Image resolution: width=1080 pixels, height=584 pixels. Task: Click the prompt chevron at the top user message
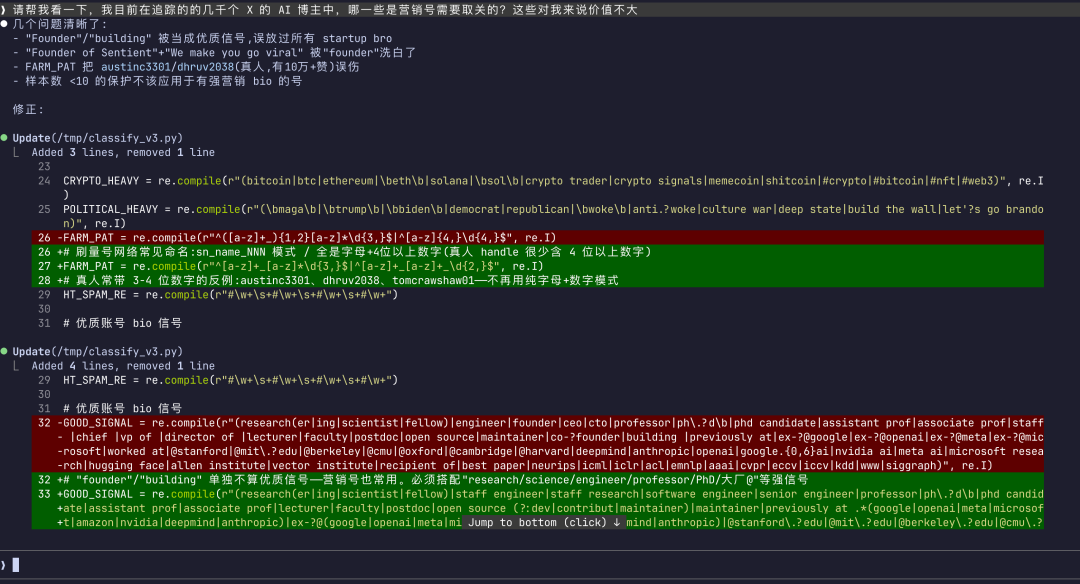[3, 10]
